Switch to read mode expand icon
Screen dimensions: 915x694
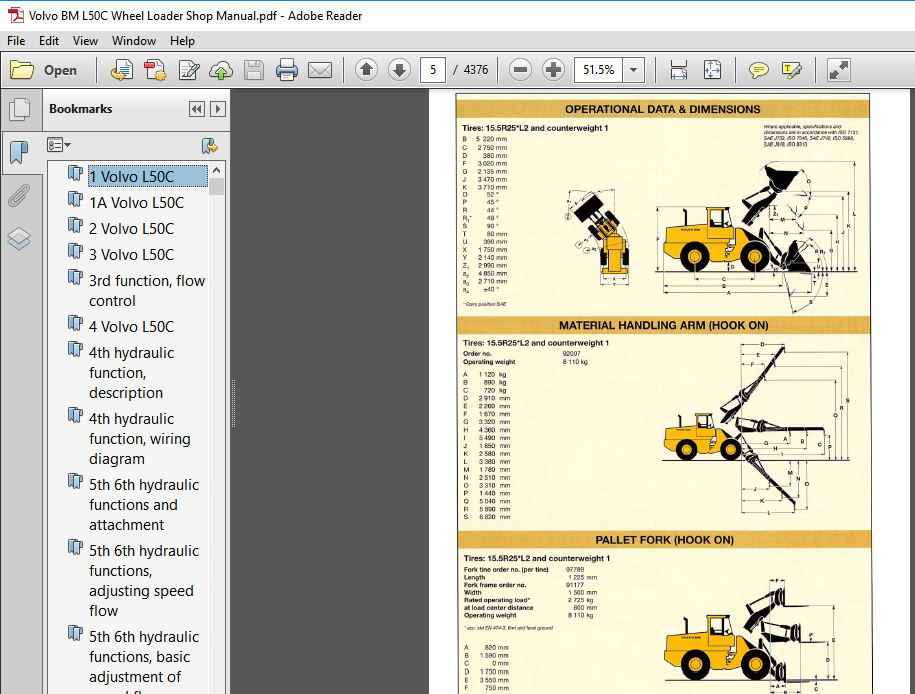click(839, 70)
